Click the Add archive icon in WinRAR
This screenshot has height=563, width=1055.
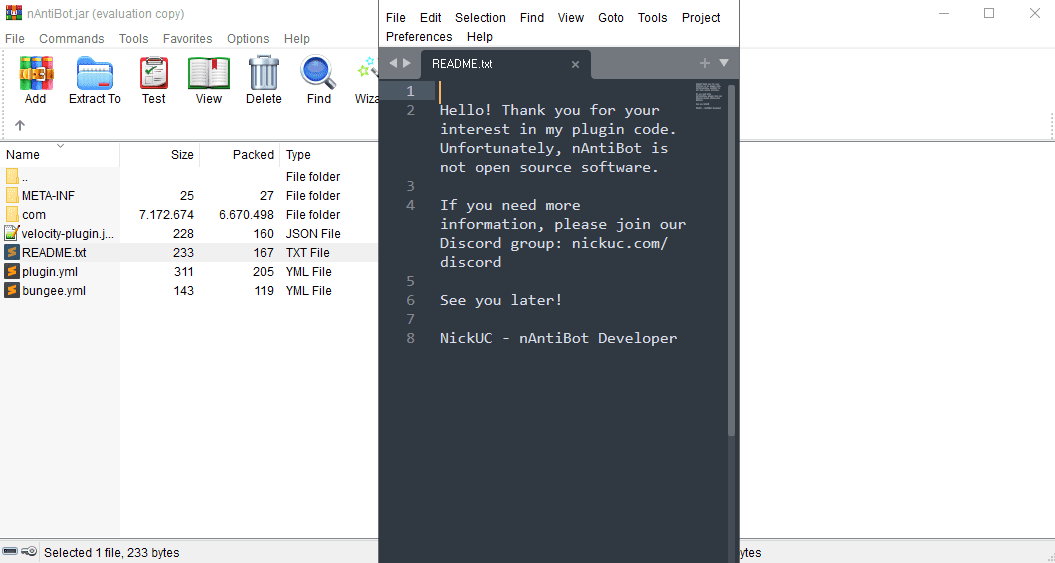(36, 73)
